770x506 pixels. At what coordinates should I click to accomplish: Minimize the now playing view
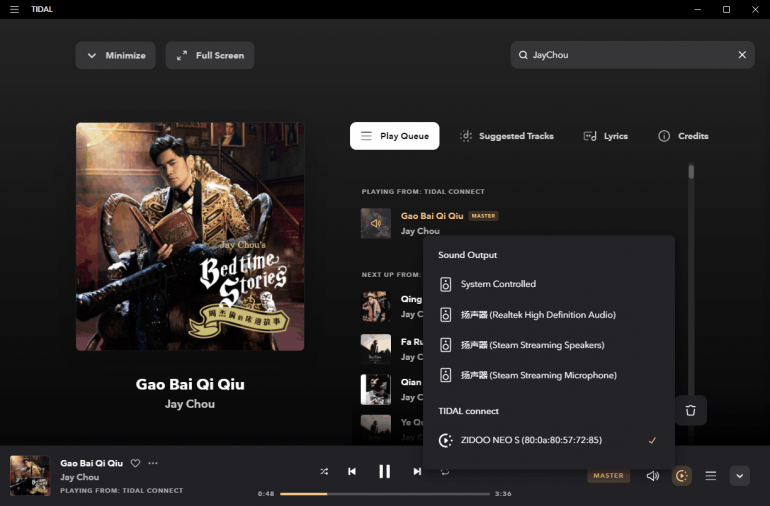point(115,56)
